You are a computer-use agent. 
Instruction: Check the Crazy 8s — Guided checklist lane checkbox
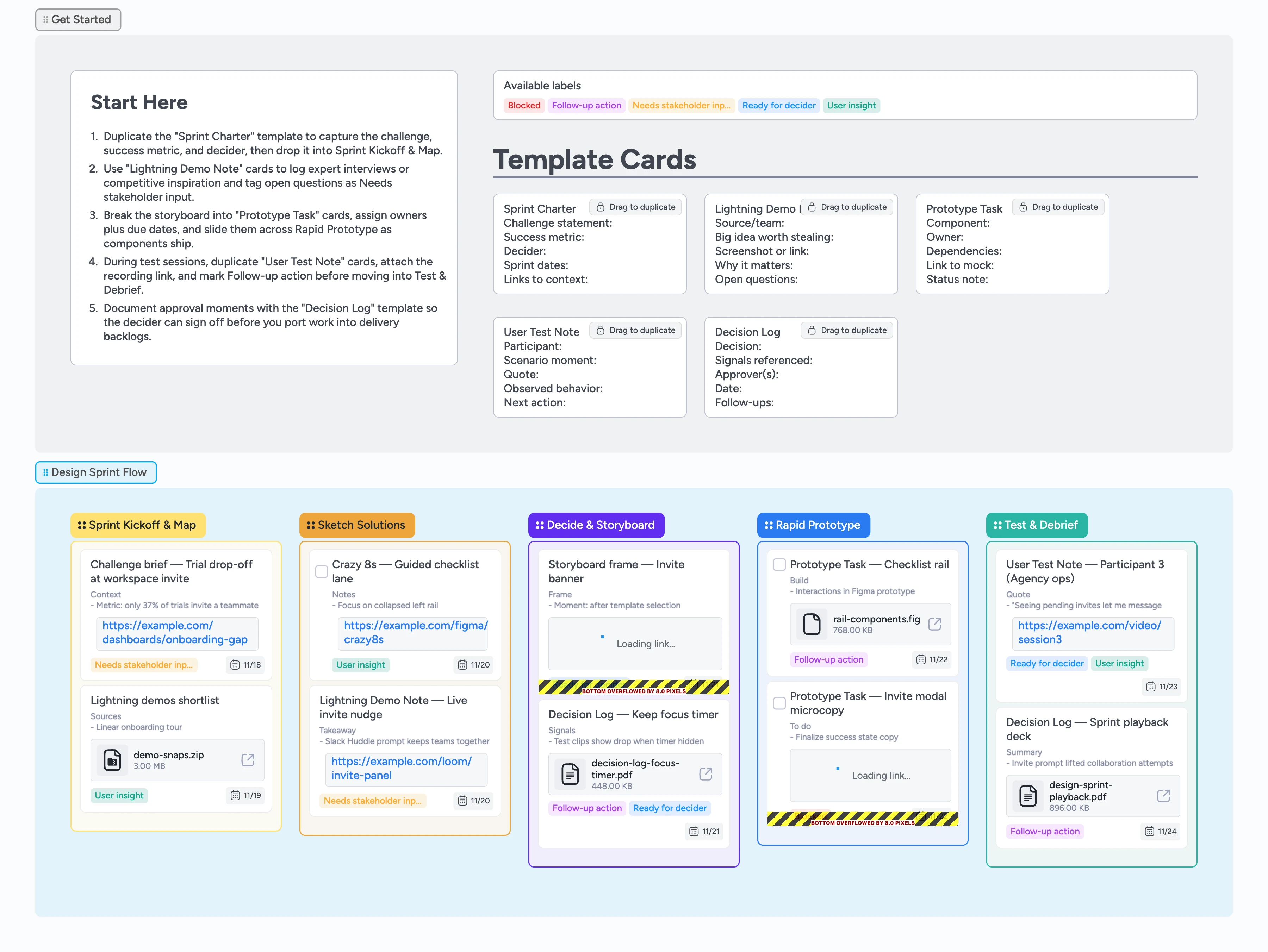(322, 571)
